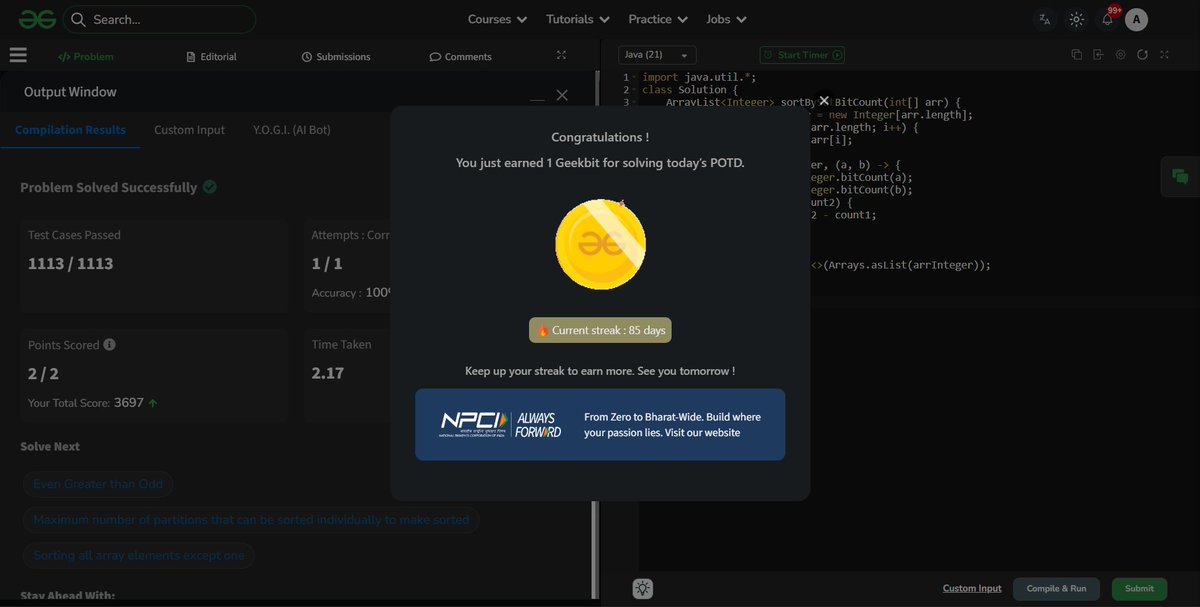Screen dimensions: 1200x607
Task: Switch to the Editorial tab
Action: 211,57
